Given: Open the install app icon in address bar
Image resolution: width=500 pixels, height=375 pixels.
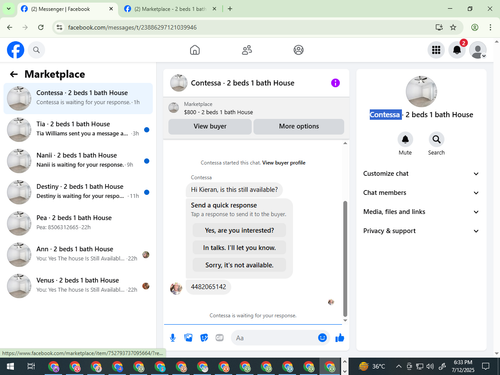Looking at the screenshot, I should pyautogui.click(x=439, y=27).
